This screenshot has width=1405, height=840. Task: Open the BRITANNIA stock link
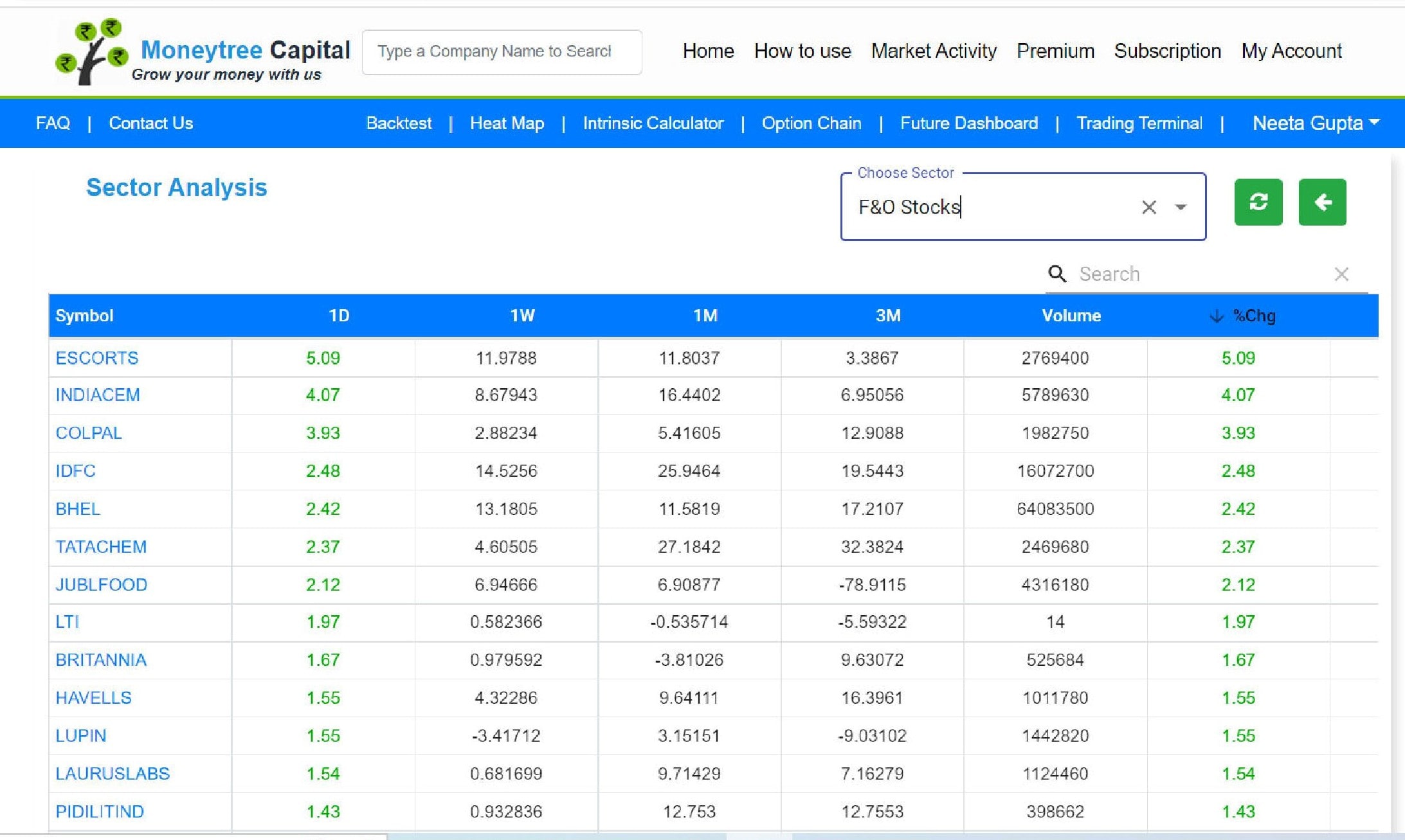point(101,659)
